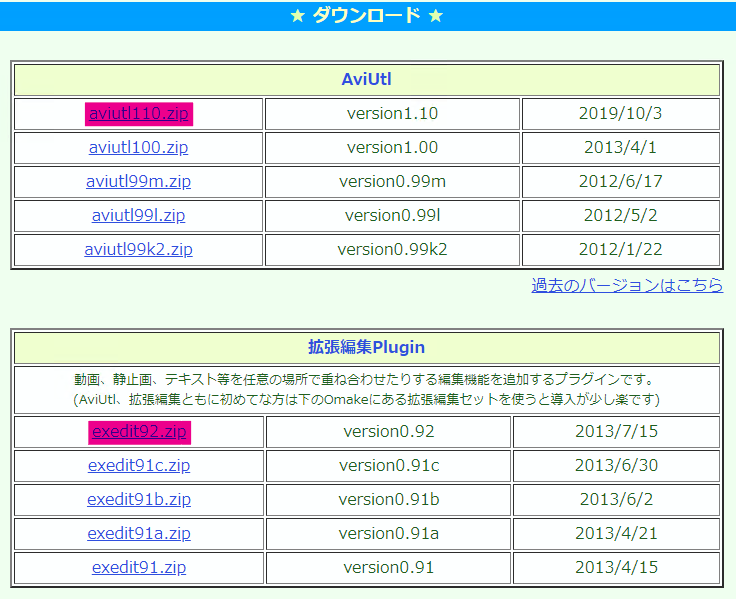The image size is (736, 599).
Task: Click the version0.99m cell
Action: [x=392, y=181]
